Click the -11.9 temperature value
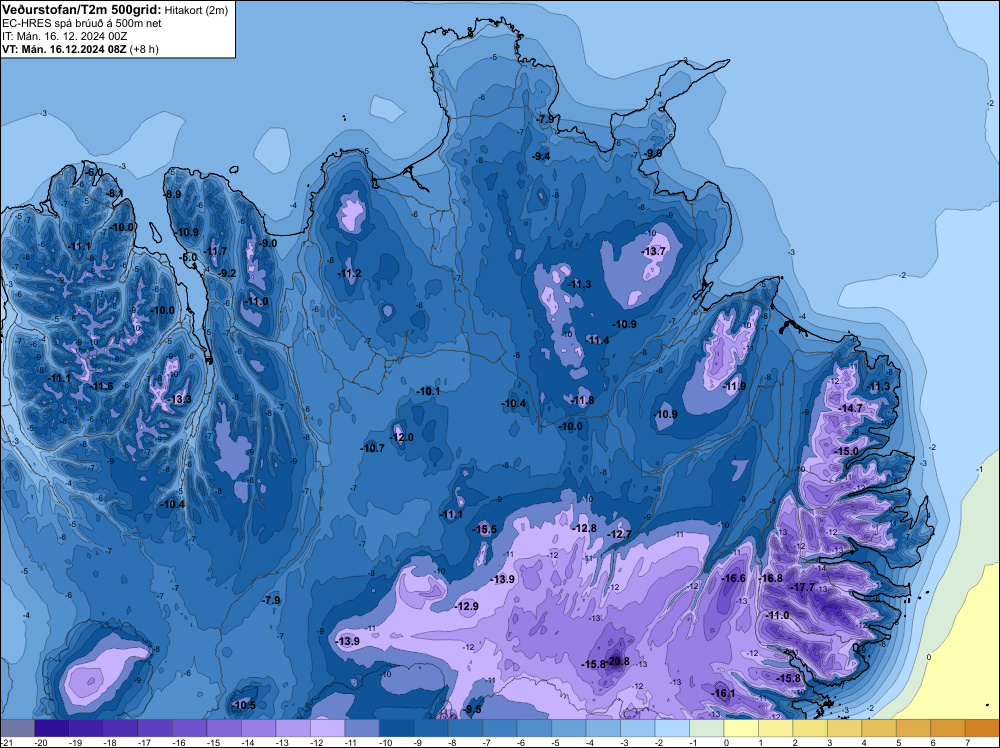Viewport: 1000px width, 748px height. tap(734, 386)
